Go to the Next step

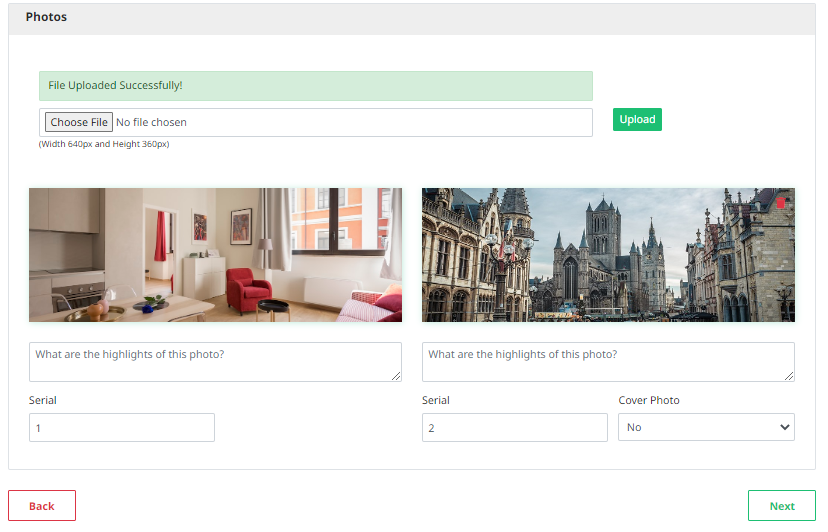click(781, 506)
